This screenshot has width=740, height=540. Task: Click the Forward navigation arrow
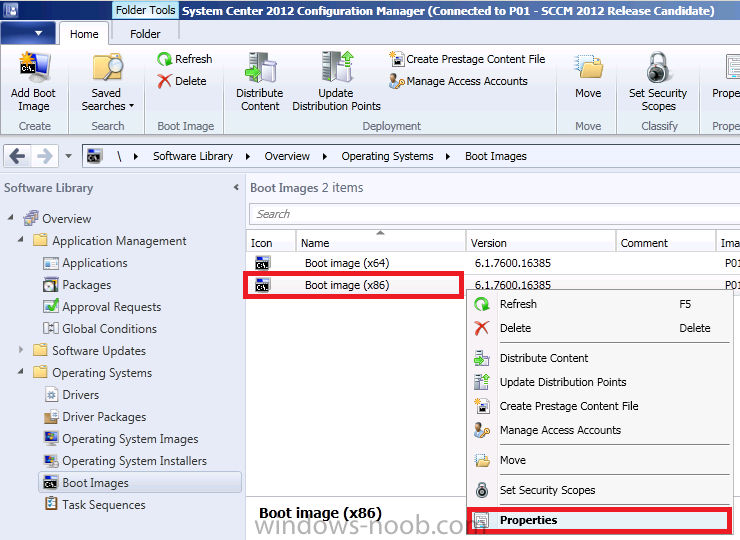45,156
